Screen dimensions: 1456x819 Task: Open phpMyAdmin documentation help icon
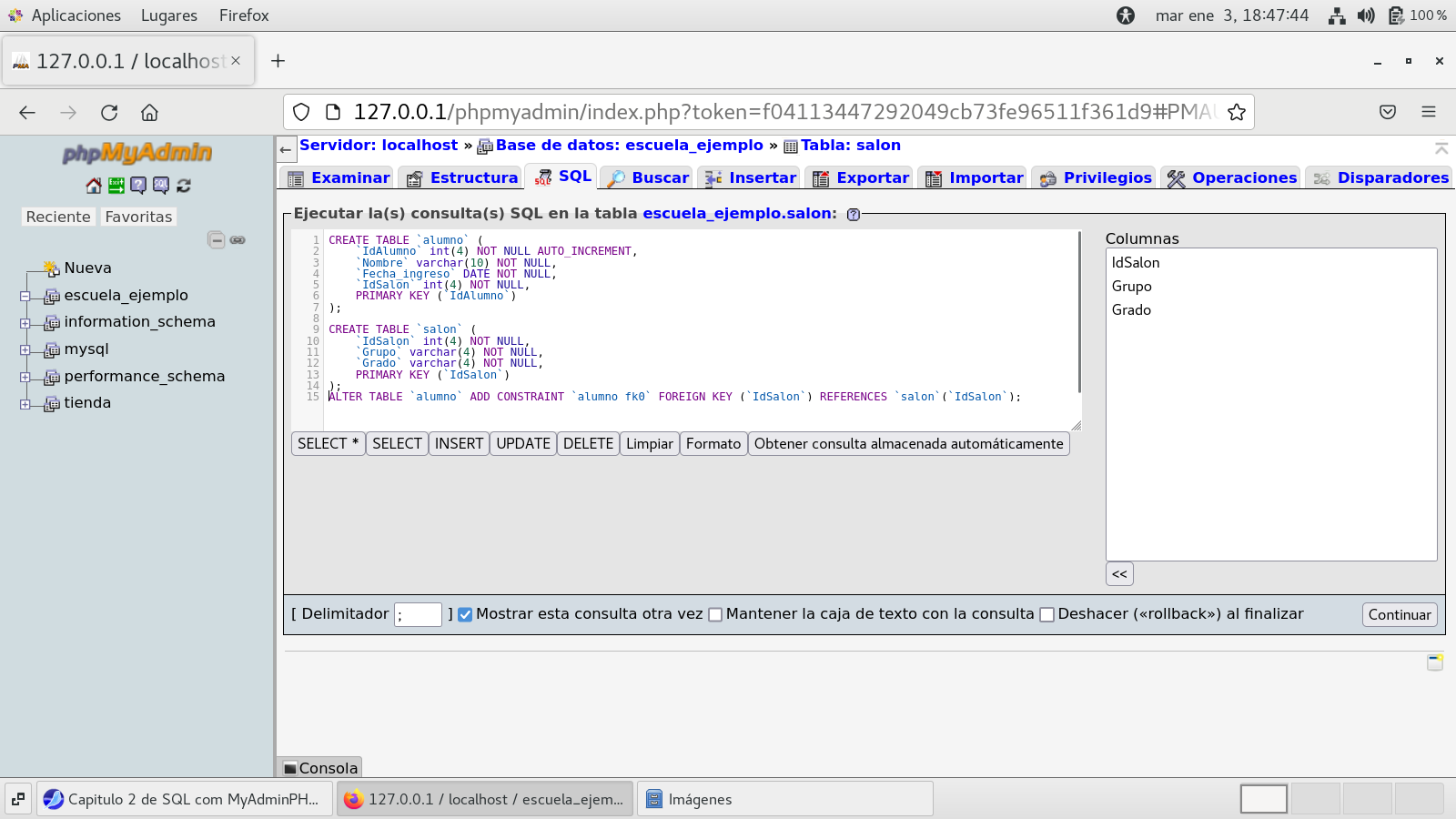pyautogui.click(x=138, y=186)
